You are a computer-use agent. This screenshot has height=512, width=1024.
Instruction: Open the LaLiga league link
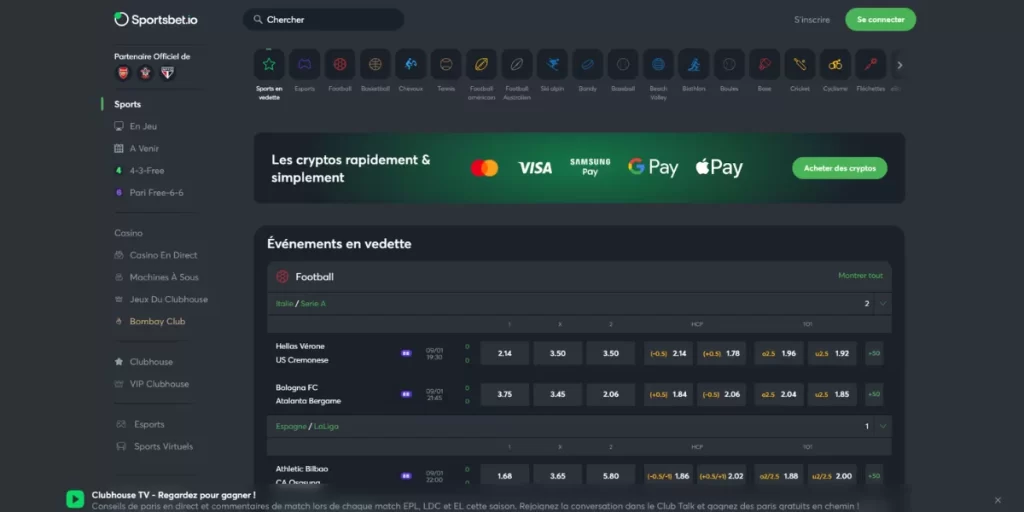click(x=326, y=426)
